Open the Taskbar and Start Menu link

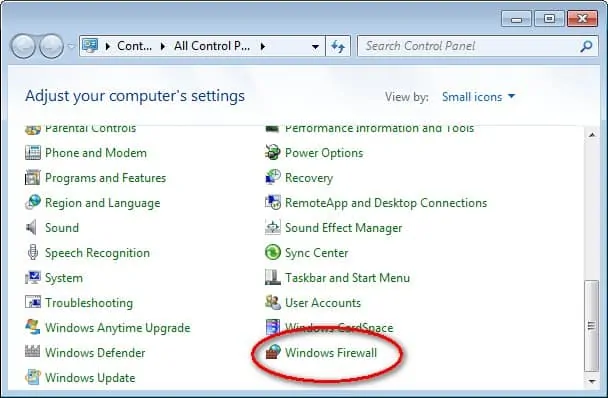[347, 278]
